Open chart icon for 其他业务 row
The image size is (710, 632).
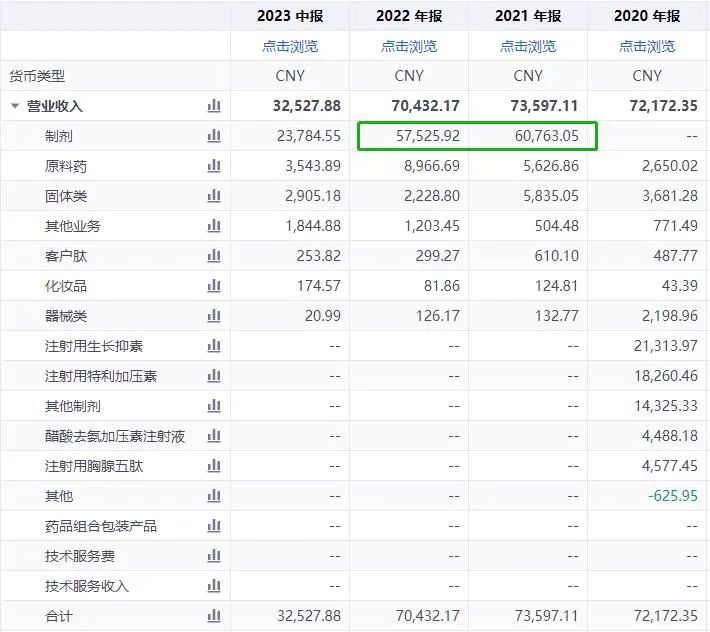[214, 226]
